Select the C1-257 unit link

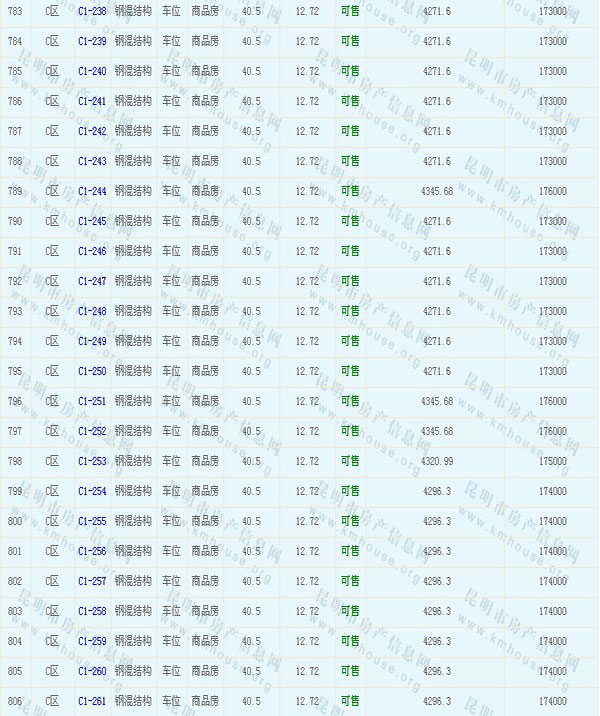click(91, 581)
